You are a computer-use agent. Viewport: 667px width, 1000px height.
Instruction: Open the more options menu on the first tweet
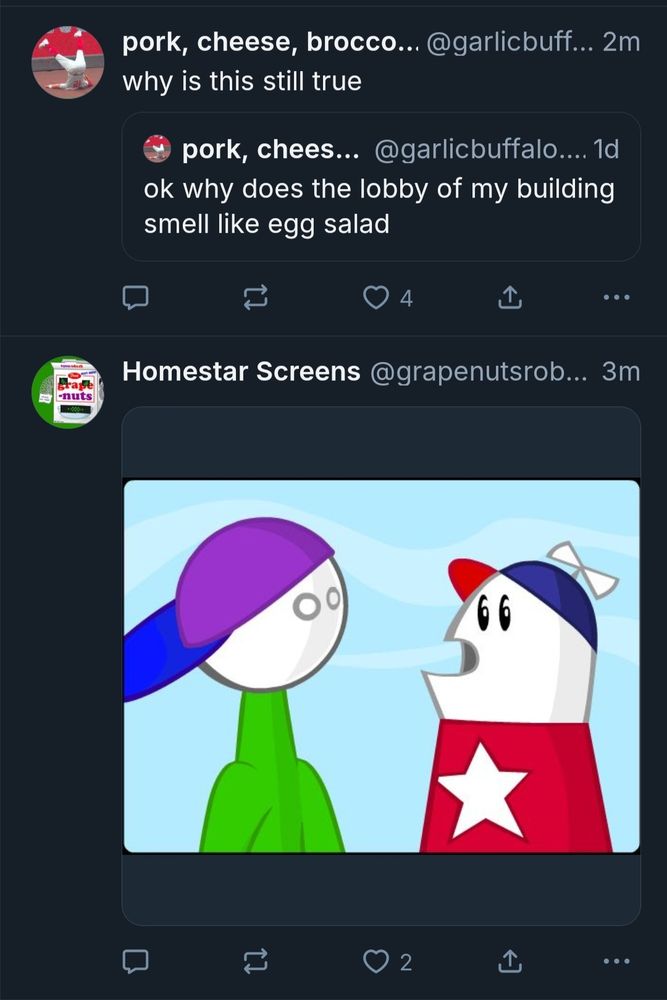pos(617,297)
